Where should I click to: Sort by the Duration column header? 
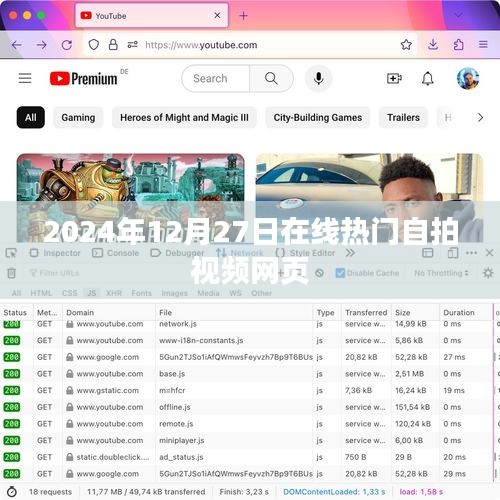tap(465, 313)
